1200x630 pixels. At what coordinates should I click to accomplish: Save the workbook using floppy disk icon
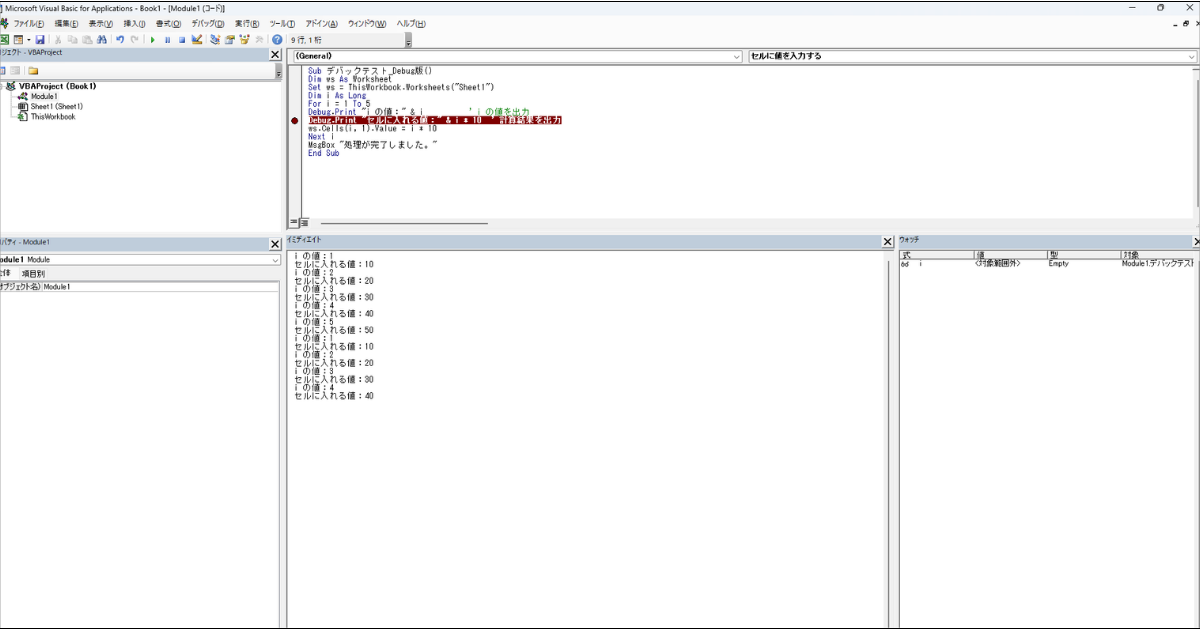pyautogui.click(x=40, y=40)
